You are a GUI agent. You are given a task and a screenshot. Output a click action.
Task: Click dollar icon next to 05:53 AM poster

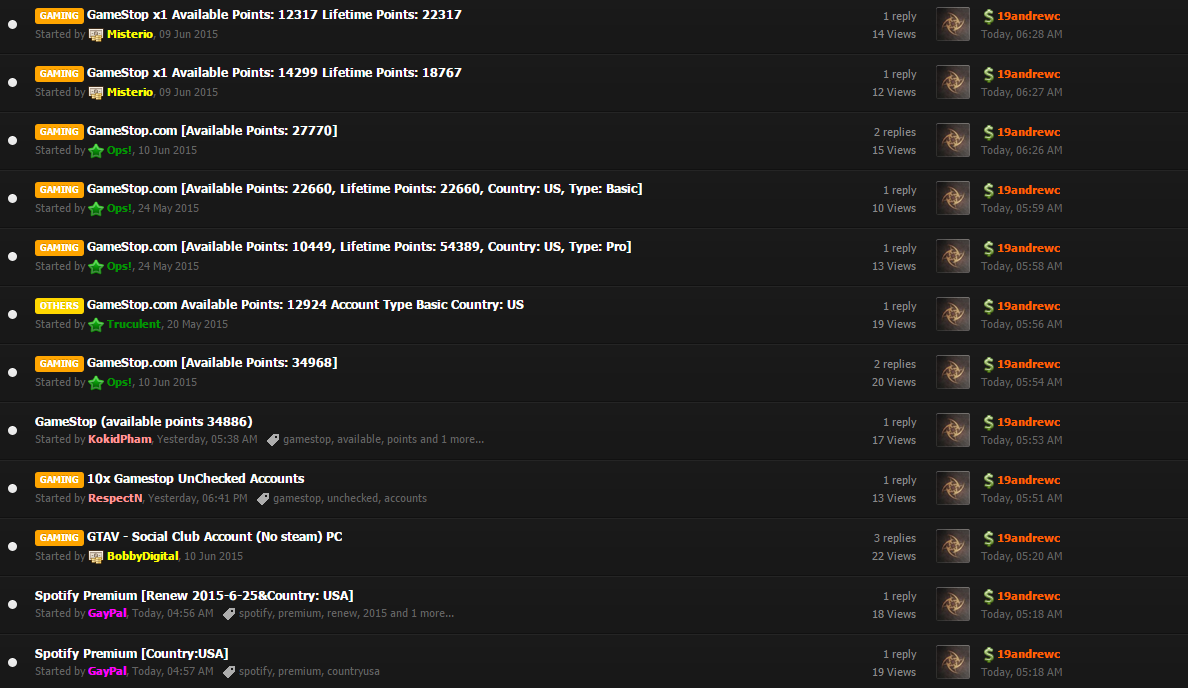click(x=988, y=421)
